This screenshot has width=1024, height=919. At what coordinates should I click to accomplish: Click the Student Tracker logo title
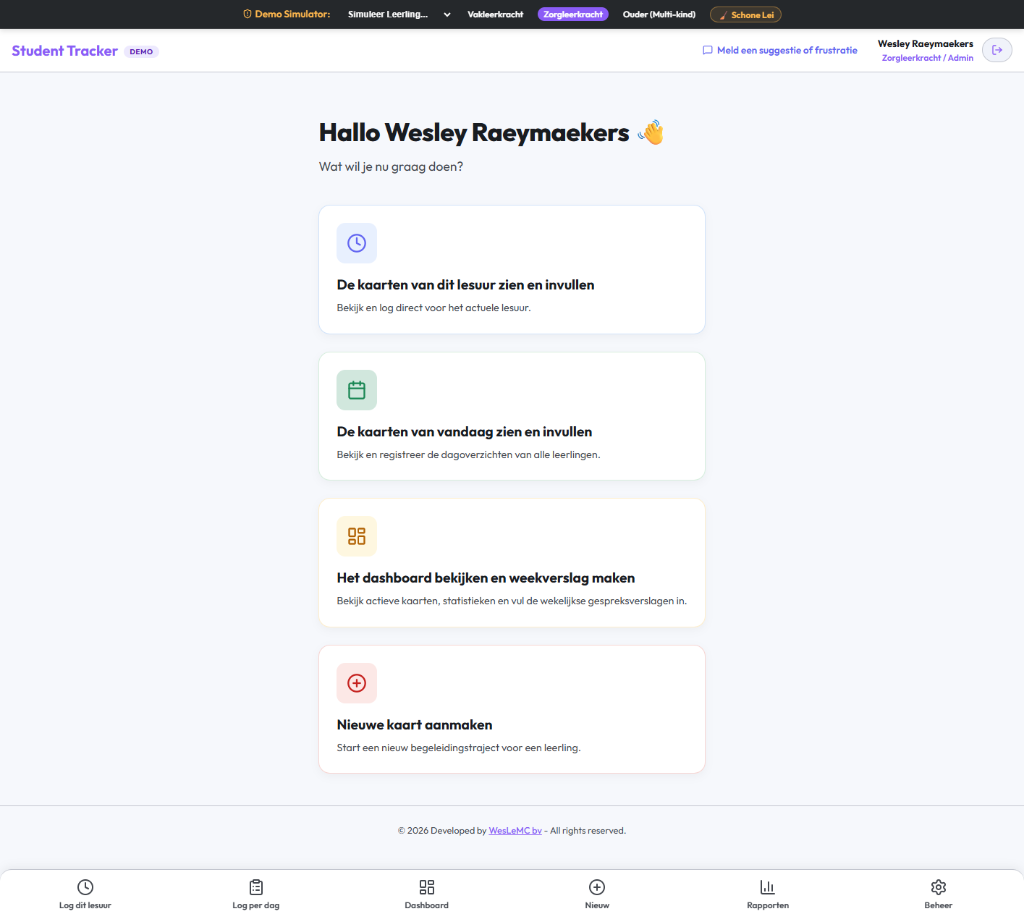pos(65,51)
